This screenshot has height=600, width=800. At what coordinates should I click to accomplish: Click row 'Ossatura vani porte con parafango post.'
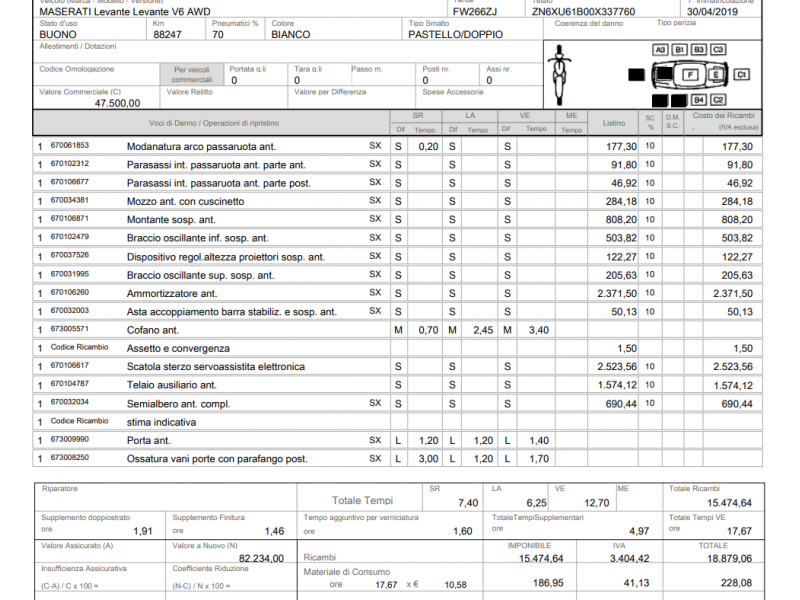(397, 459)
